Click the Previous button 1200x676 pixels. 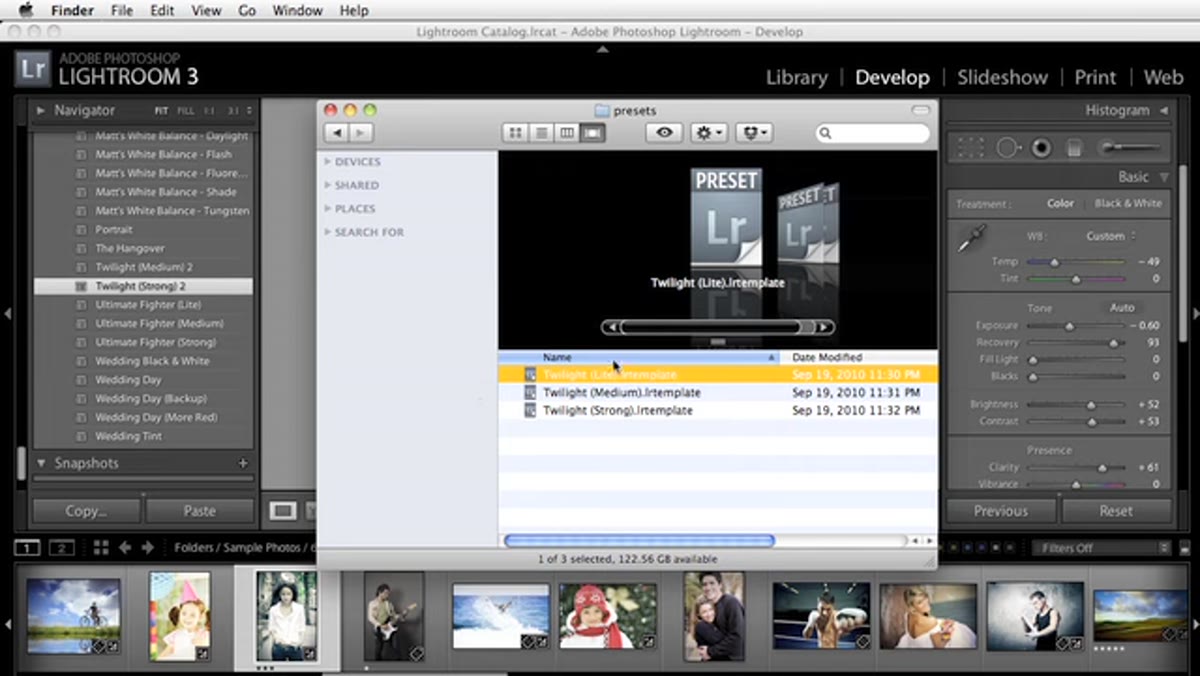point(1001,511)
